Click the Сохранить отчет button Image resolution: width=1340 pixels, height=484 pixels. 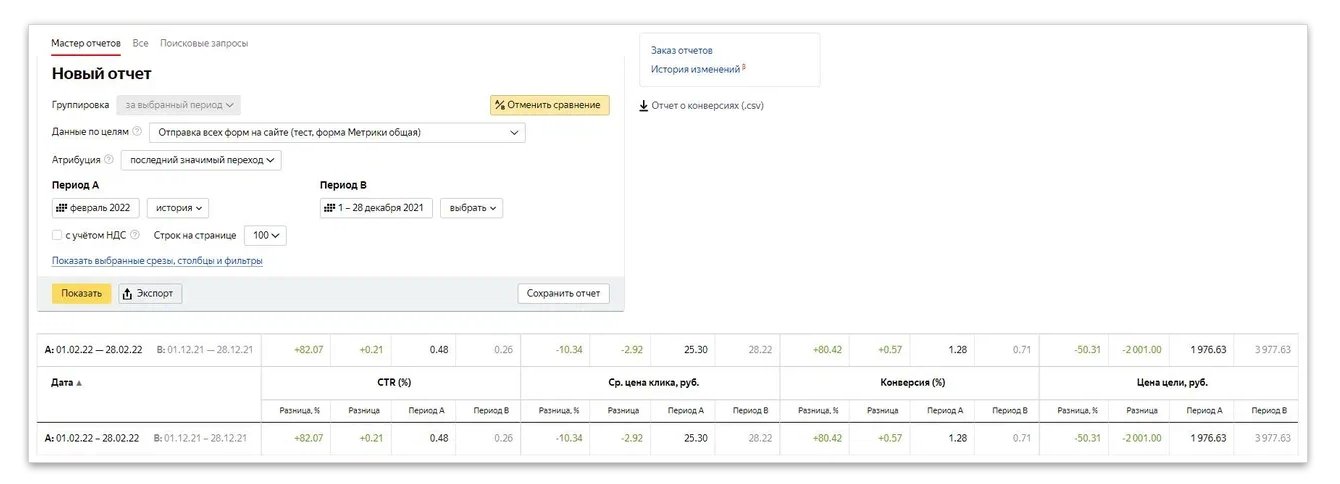tap(563, 293)
